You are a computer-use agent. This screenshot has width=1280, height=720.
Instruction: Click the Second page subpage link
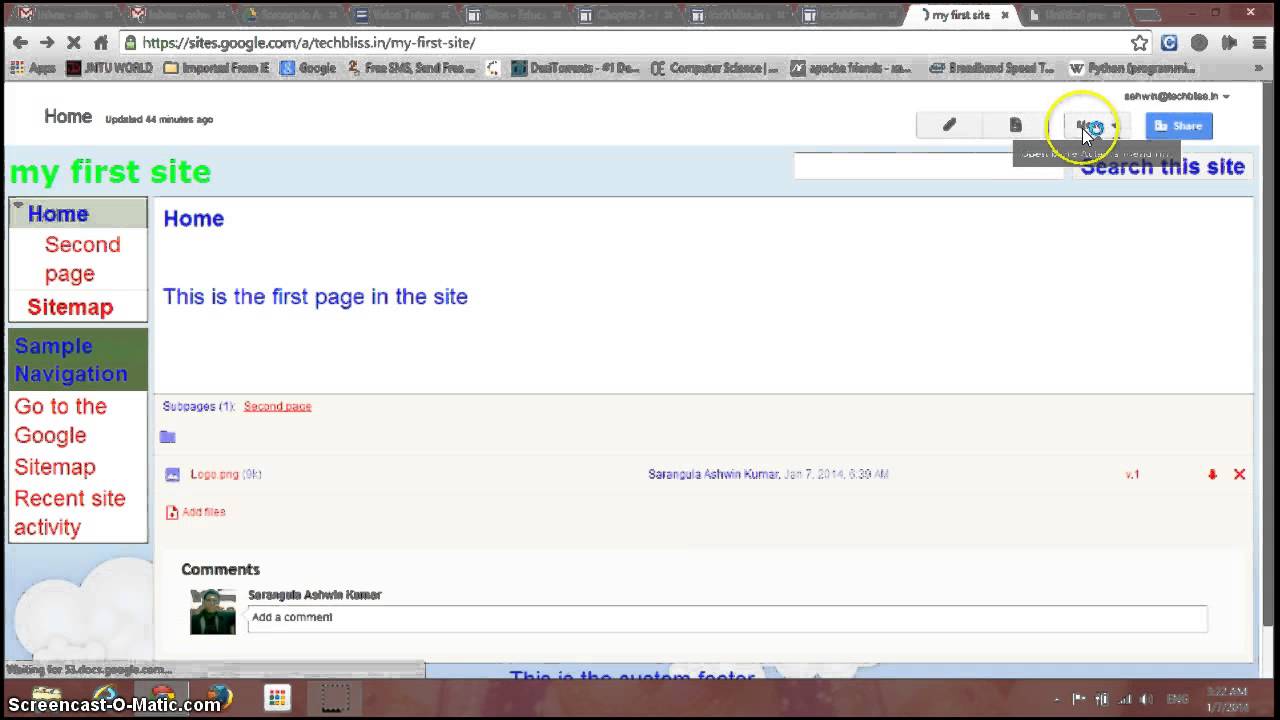(277, 406)
